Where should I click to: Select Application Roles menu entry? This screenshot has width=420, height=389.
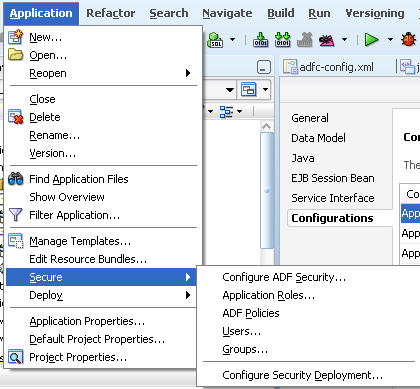point(269,295)
